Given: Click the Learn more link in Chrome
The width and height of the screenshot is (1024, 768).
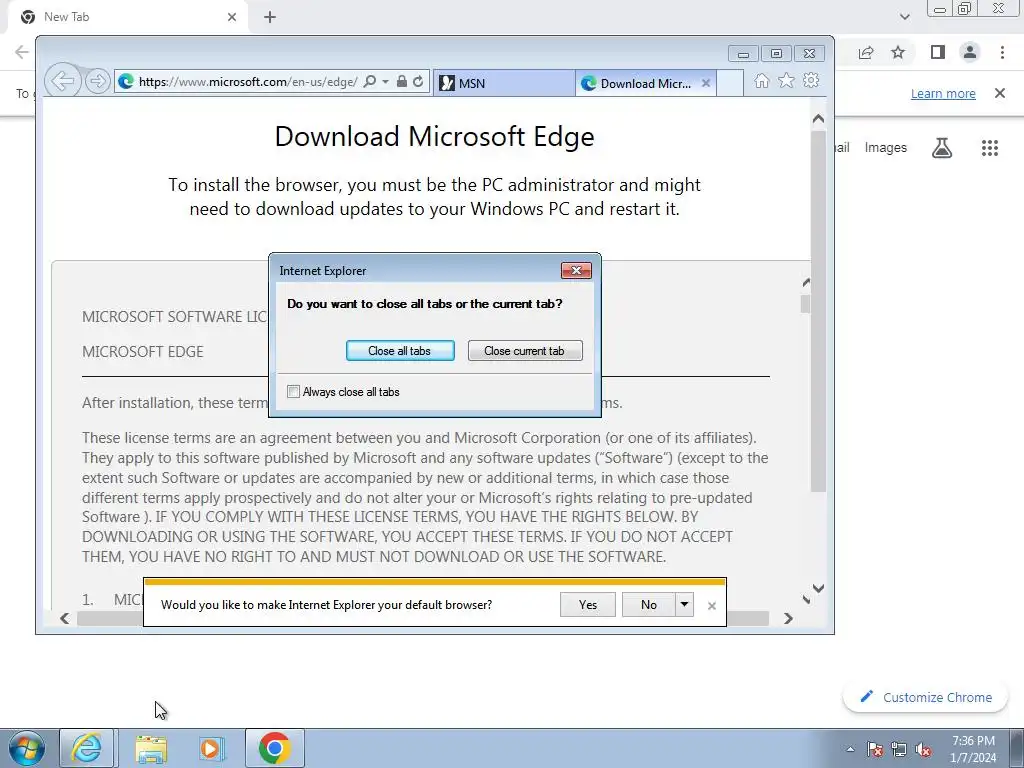Looking at the screenshot, I should [x=943, y=93].
